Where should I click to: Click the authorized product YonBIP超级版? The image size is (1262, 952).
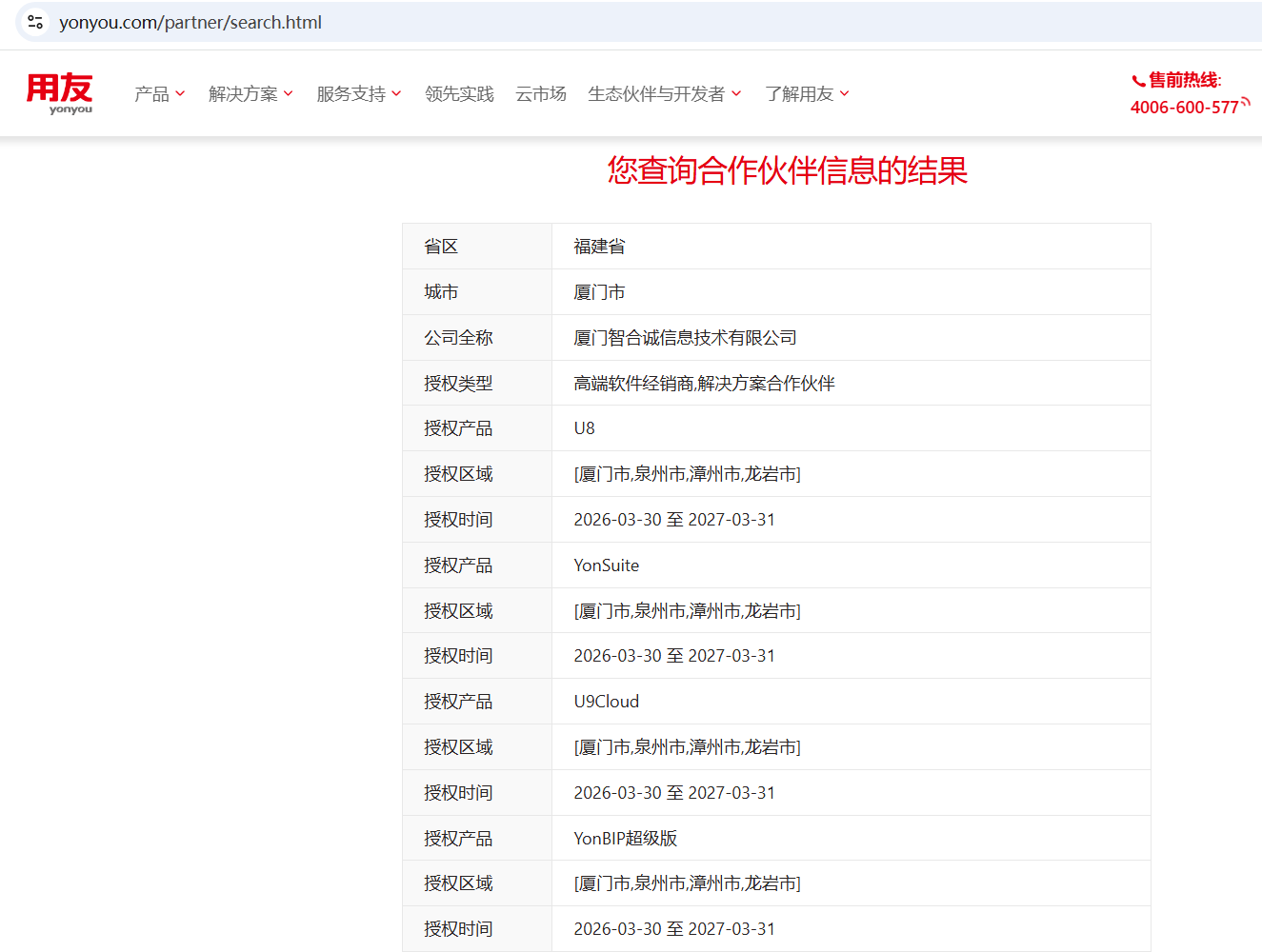(x=625, y=839)
